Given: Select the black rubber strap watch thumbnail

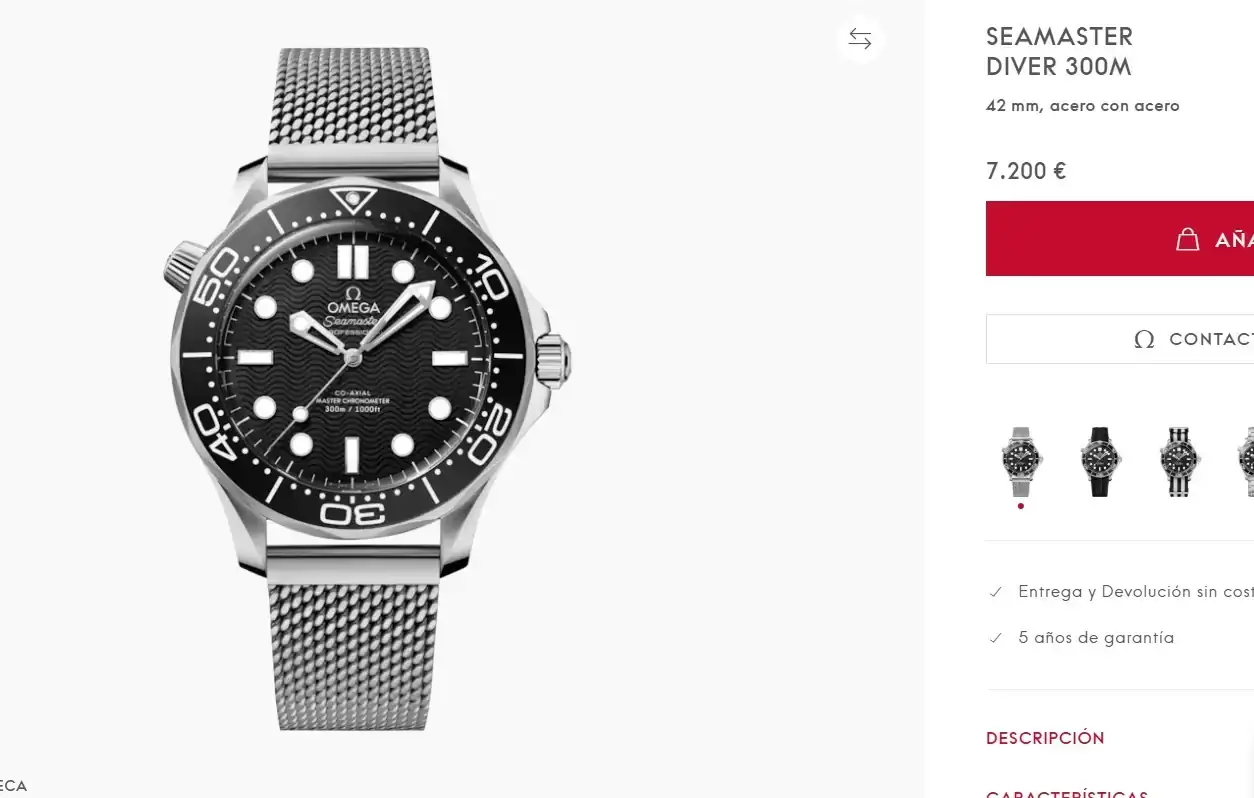Looking at the screenshot, I should pos(1100,461).
